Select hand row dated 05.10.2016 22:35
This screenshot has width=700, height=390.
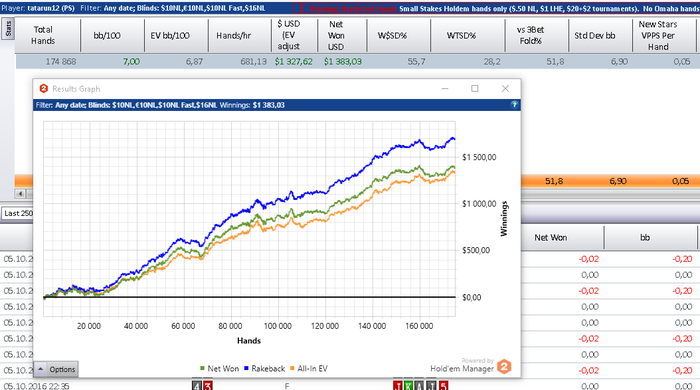pyautogui.click(x=350, y=386)
